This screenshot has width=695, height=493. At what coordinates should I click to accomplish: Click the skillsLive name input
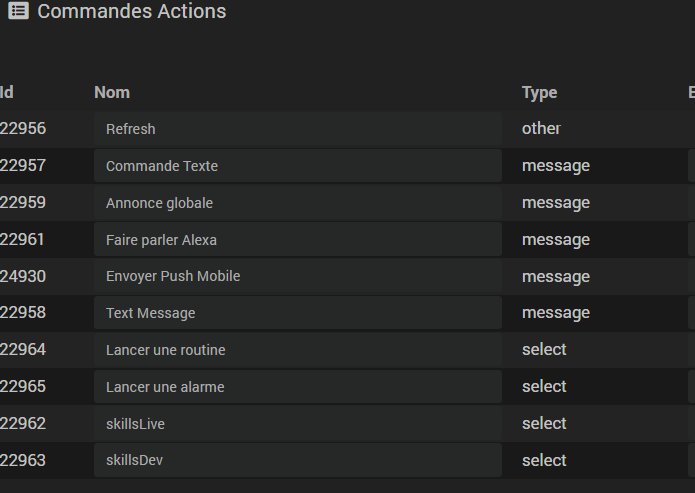tap(297, 424)
